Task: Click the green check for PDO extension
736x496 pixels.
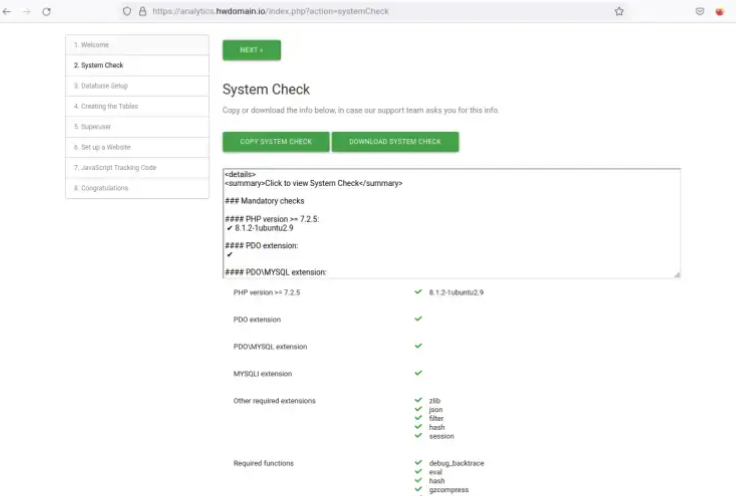Action: [x=418, y=319]
